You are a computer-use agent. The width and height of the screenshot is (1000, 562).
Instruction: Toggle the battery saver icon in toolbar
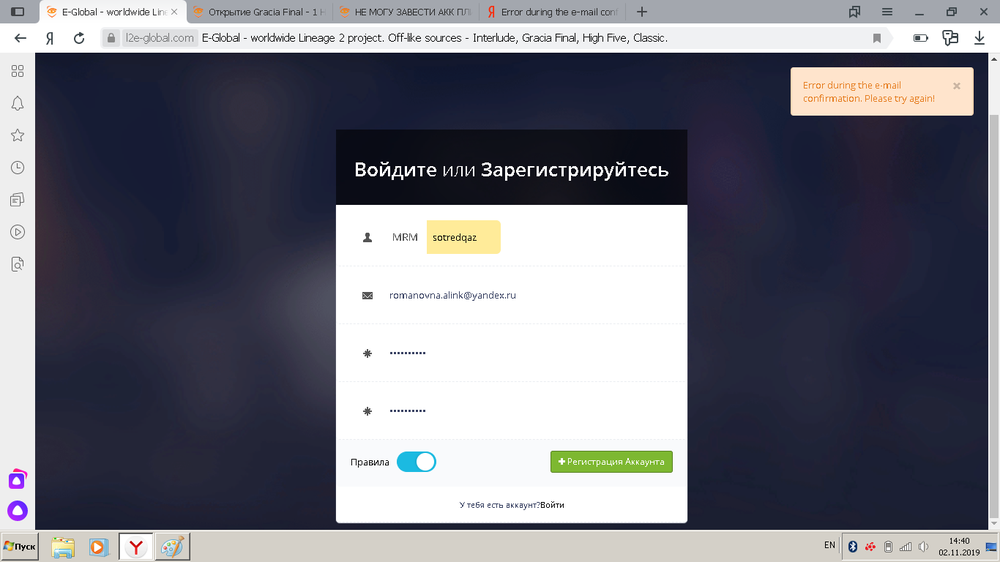920,38
